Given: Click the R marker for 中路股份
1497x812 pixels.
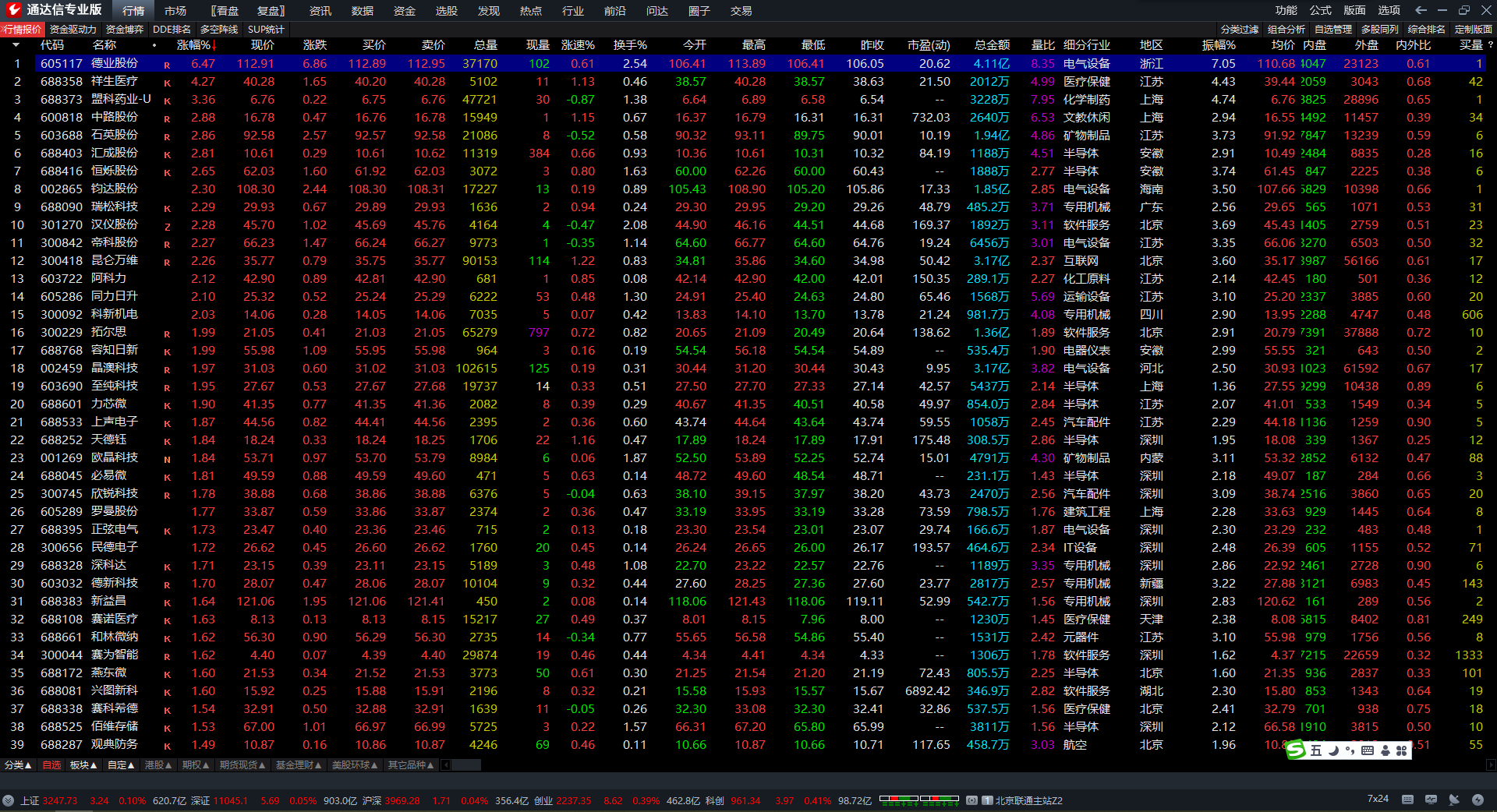Looking at the screenshot, I should (x=167, y=118).
